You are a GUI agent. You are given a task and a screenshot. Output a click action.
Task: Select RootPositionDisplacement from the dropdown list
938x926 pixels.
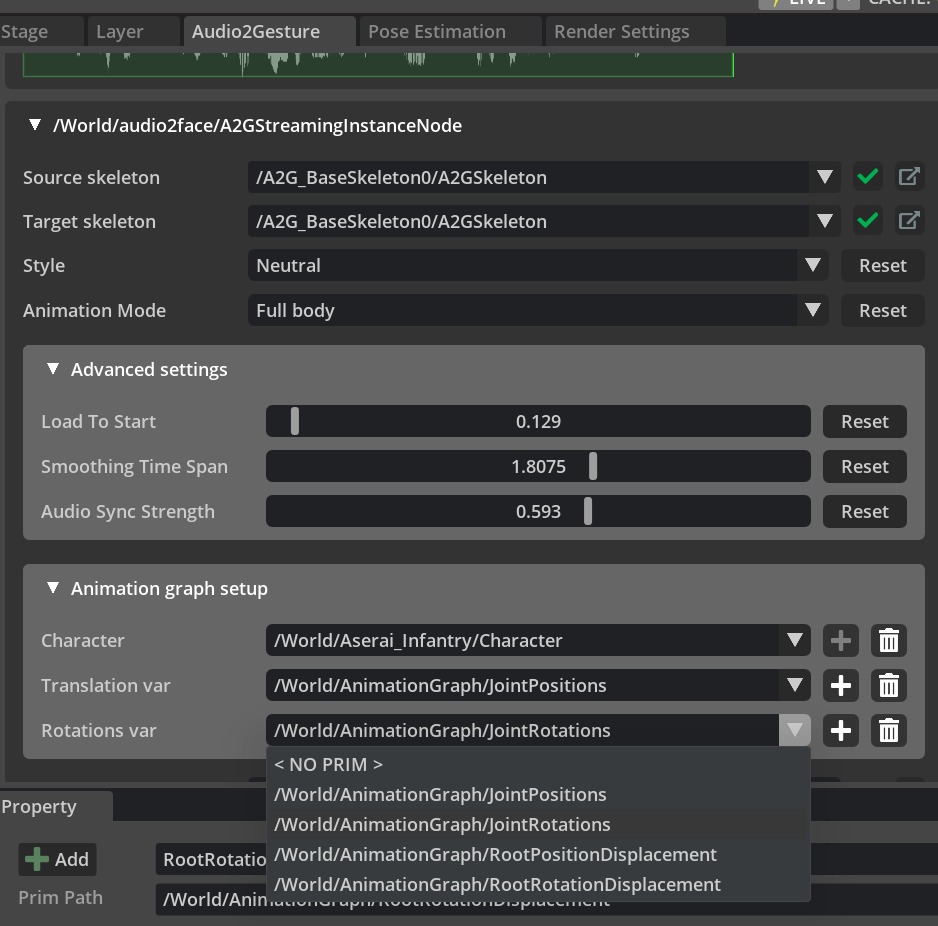(x=495, y=855)
